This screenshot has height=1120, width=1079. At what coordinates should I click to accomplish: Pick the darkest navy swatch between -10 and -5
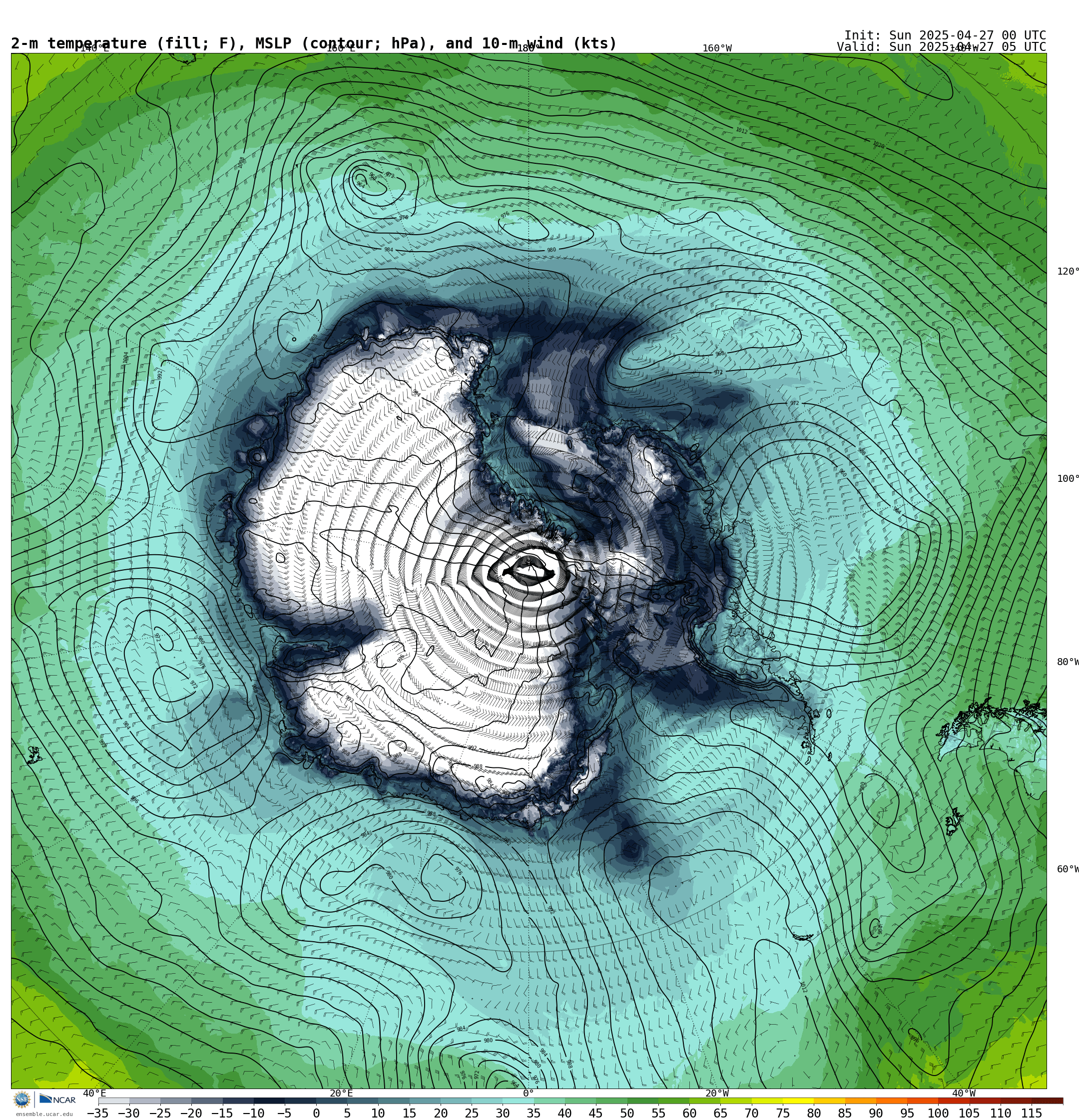click(x=269, y=1101)
